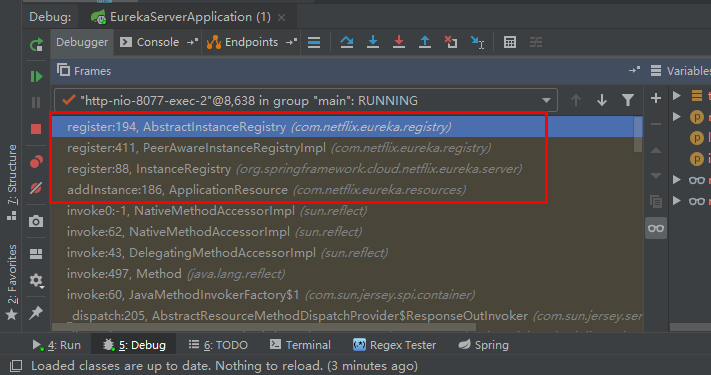Screen dimensions: 711x375
Task: Mute breakpoints toggle icon
Action: [x=36, y=188]
